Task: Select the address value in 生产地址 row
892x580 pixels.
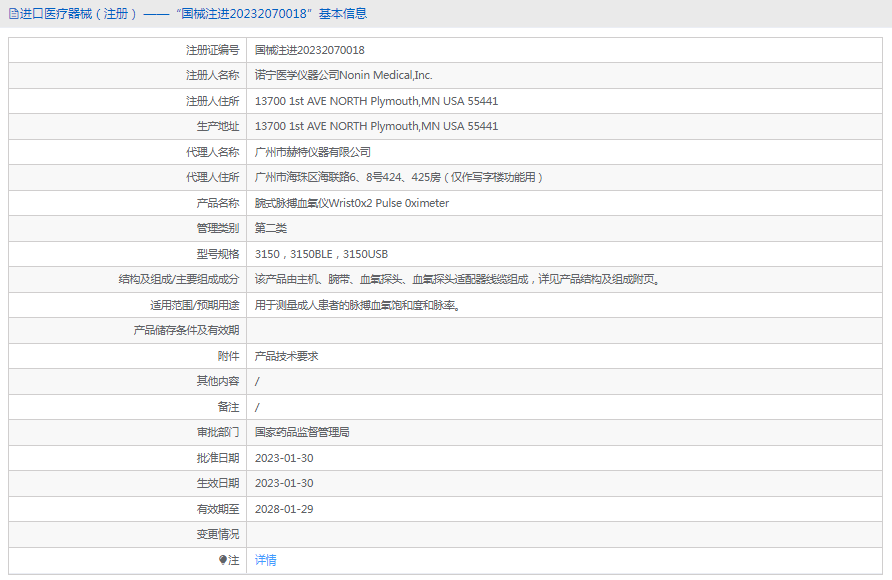Action: point(376,126)
